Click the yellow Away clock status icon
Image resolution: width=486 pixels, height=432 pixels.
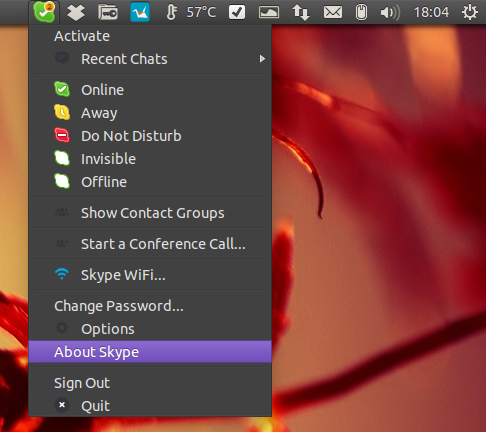[x=62, y=112]
